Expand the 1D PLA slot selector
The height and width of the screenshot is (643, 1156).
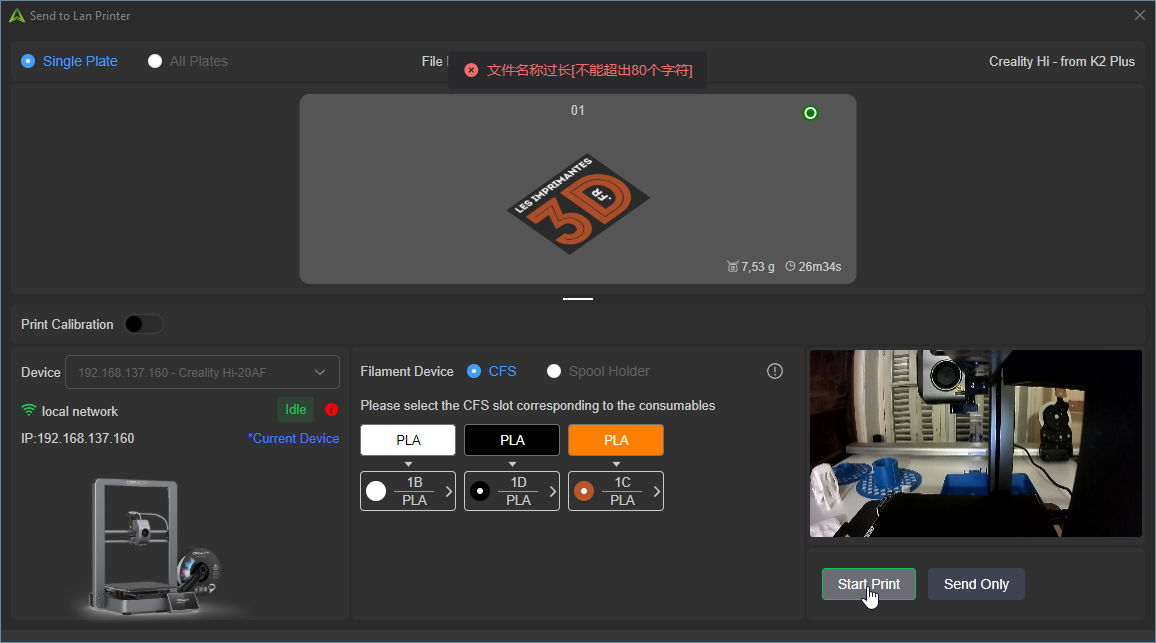point(512,491)
